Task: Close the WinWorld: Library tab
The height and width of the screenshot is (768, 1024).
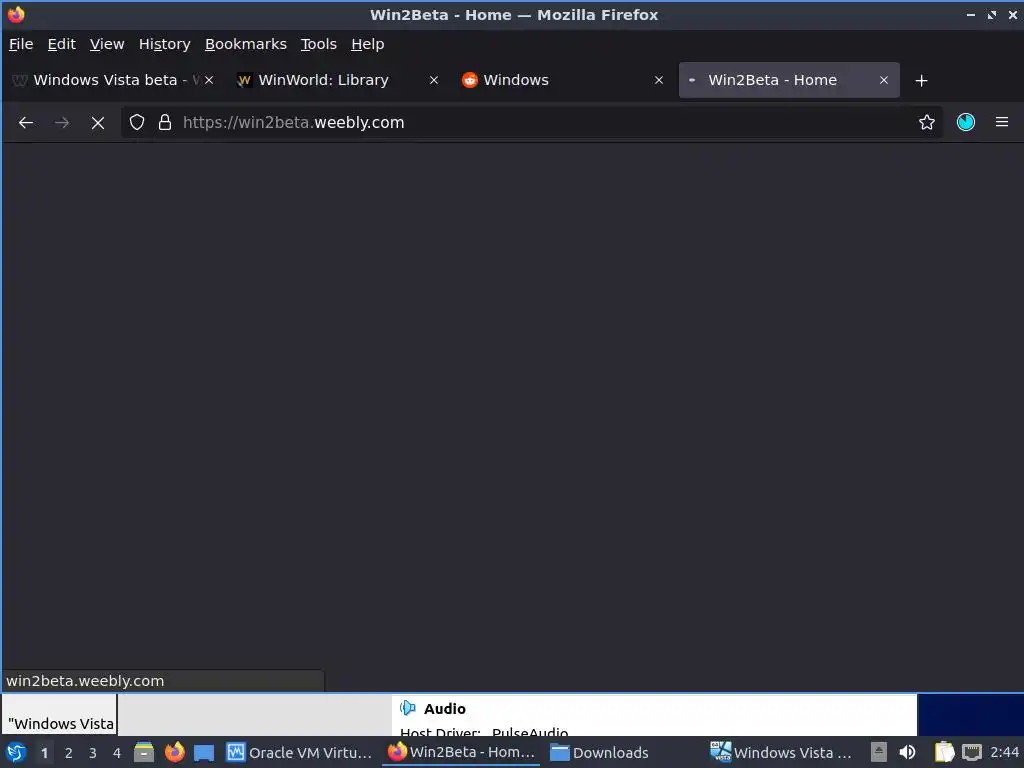Action: (x=434, y=80)
